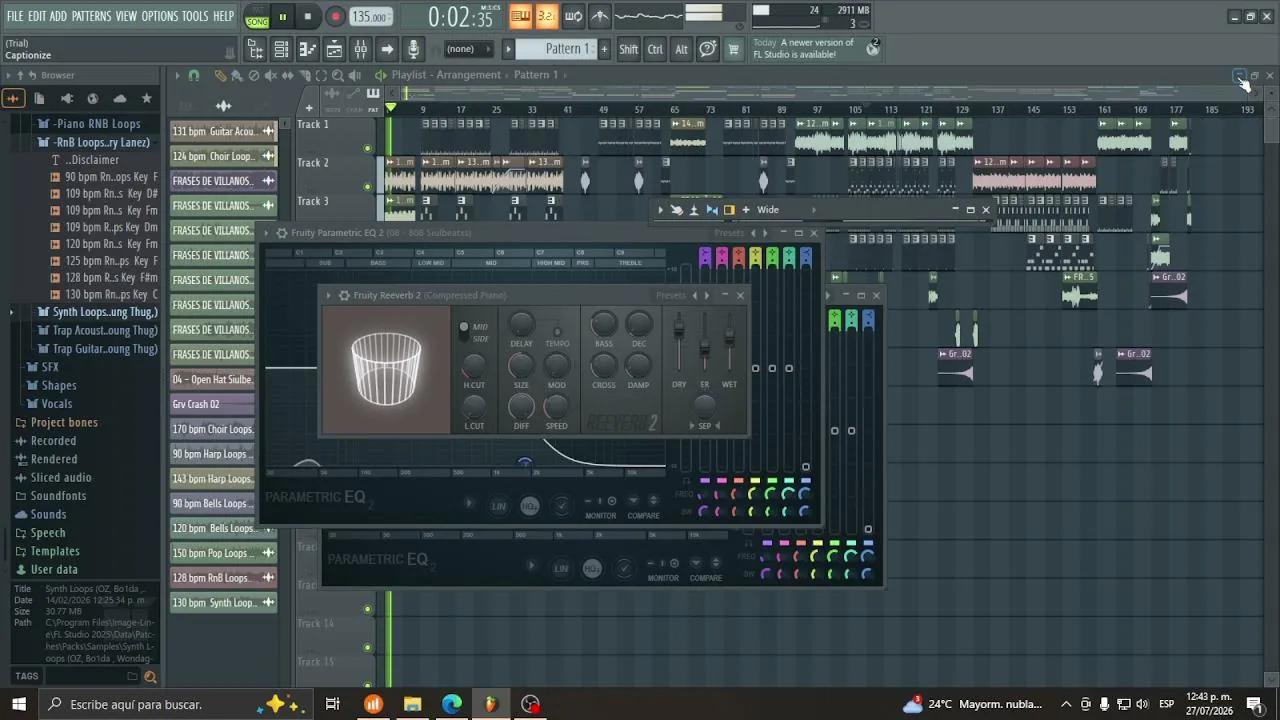1280x720 pixels.
Task: Select the 131 bpm Guitar Acou.. clip
Action: point(224,131)
